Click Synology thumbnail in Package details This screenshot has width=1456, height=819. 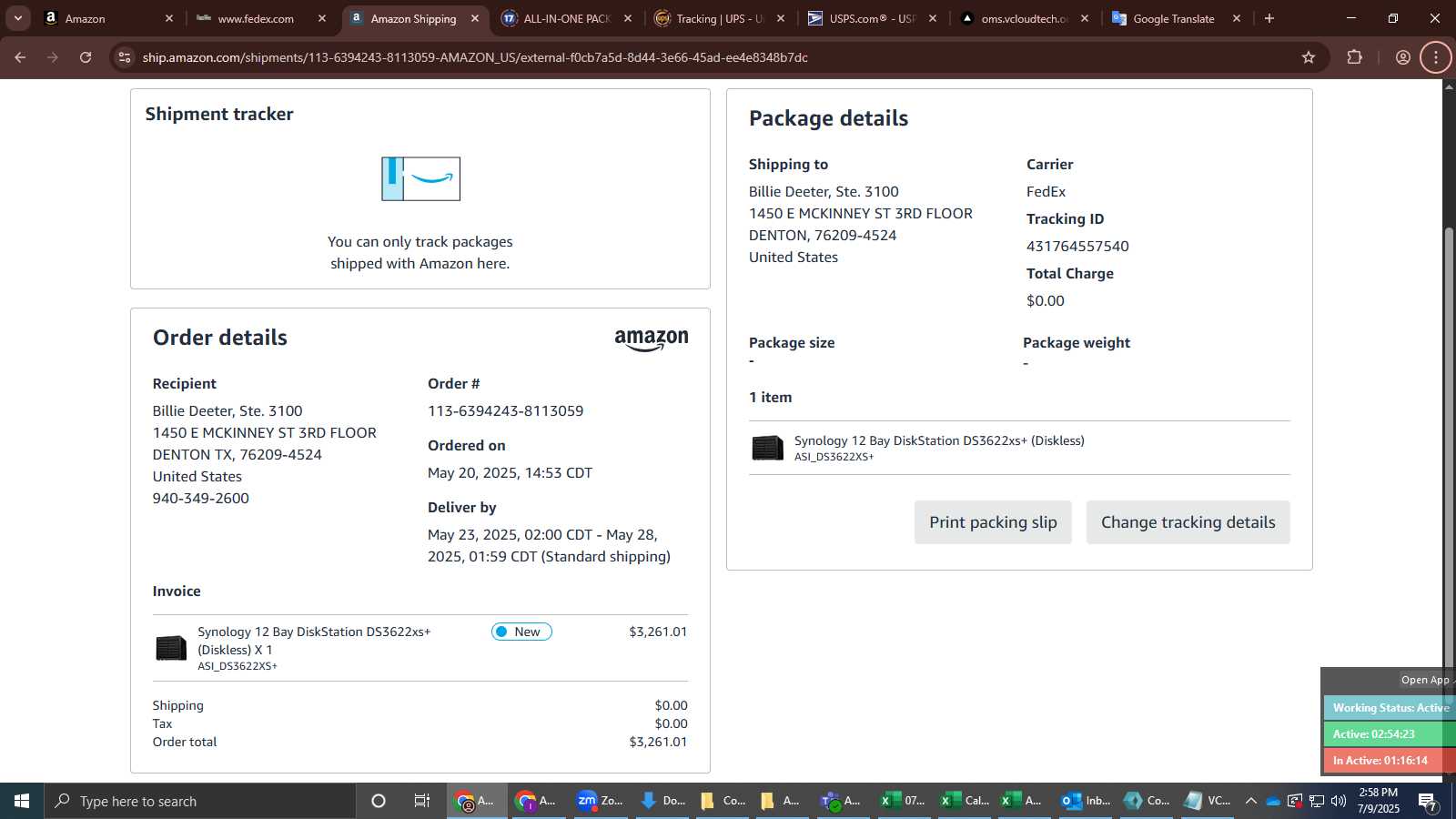tap(767, 448)
